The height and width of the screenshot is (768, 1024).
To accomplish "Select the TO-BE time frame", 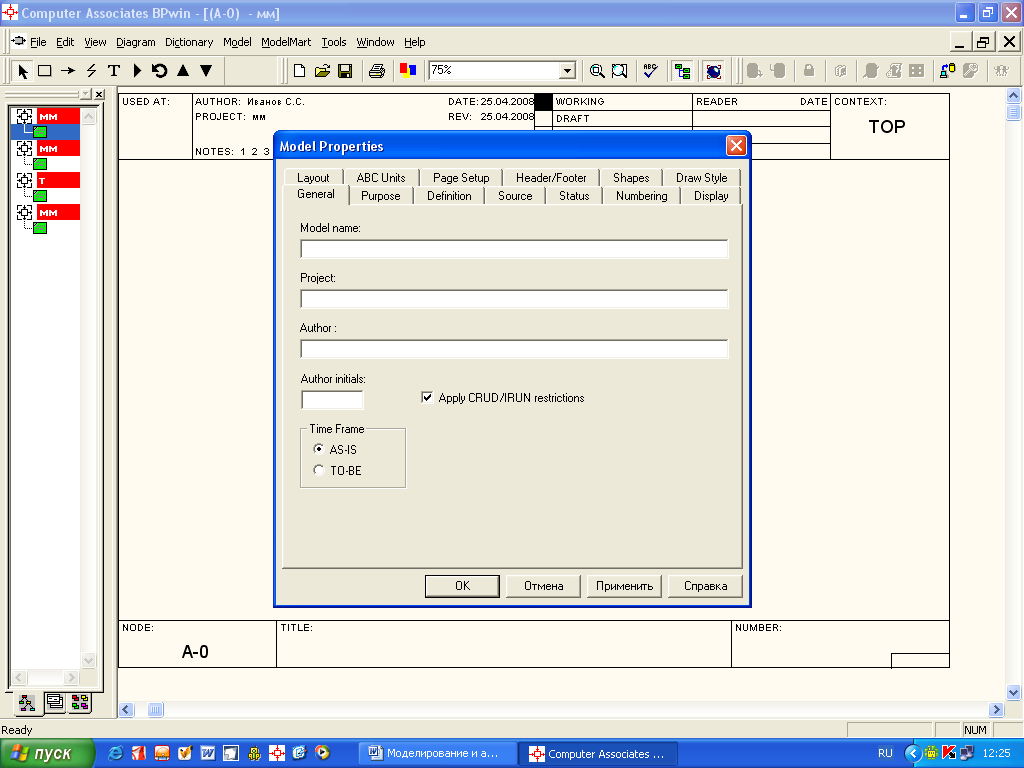I will point(318,470).
